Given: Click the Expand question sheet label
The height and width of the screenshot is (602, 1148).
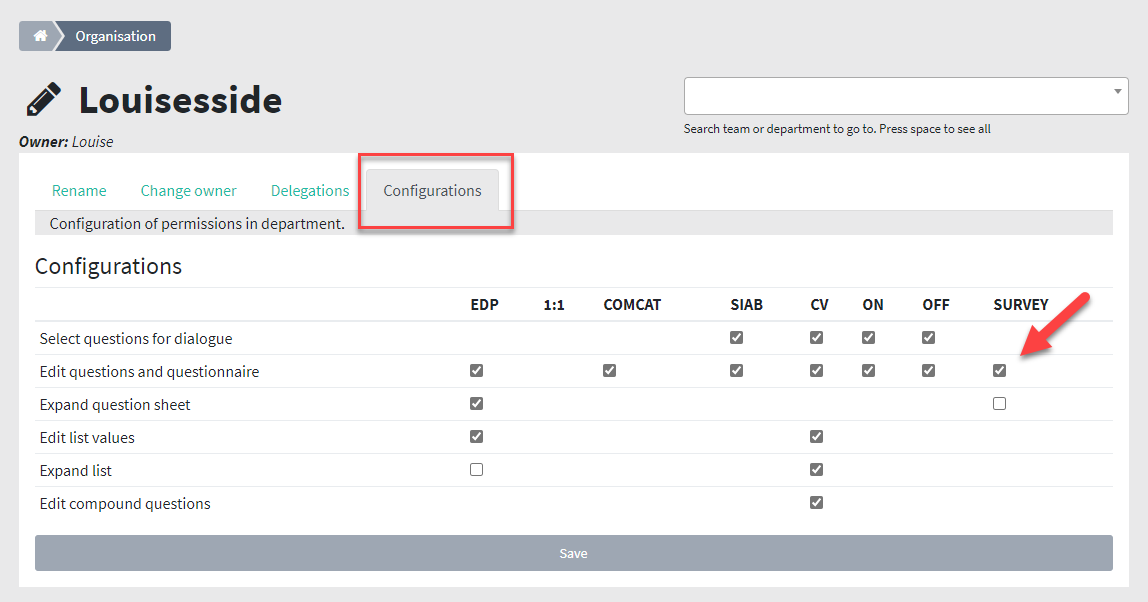Looking at the screenshot, I should coord(115,404).
